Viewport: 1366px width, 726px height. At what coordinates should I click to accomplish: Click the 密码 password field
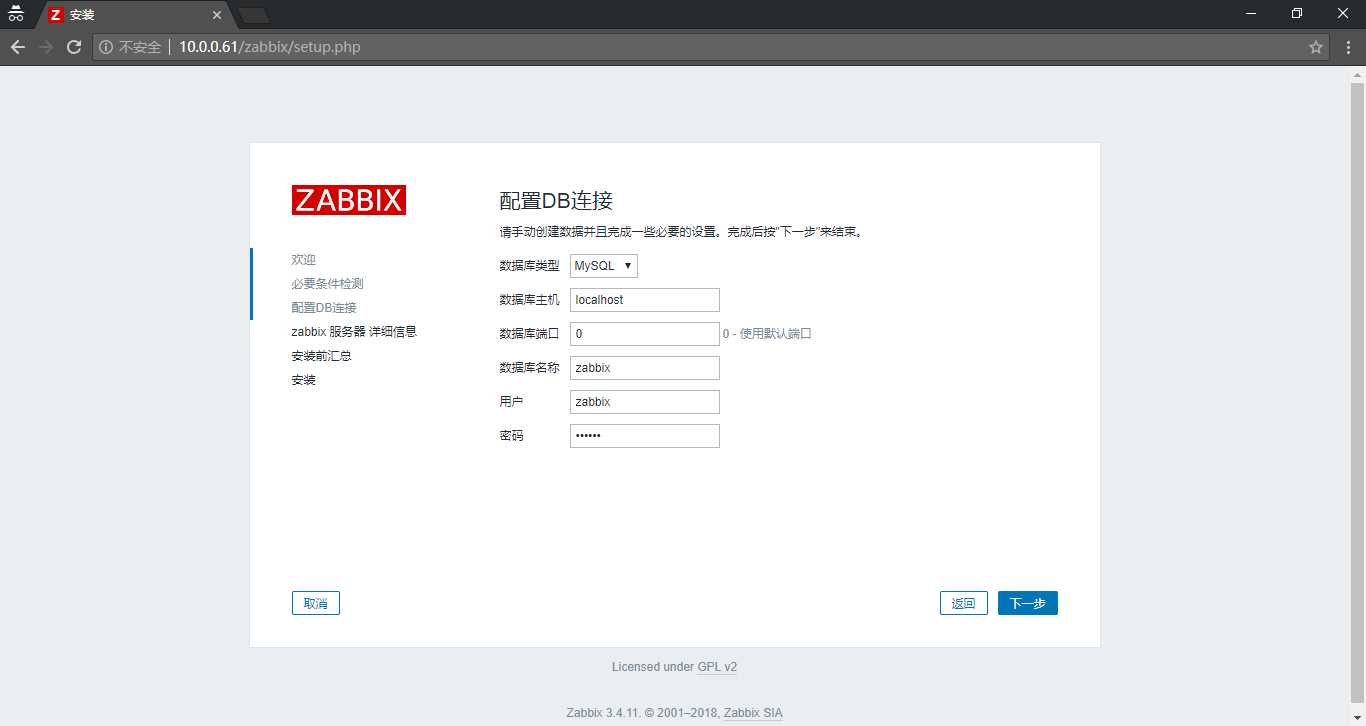tap(645, 436)
